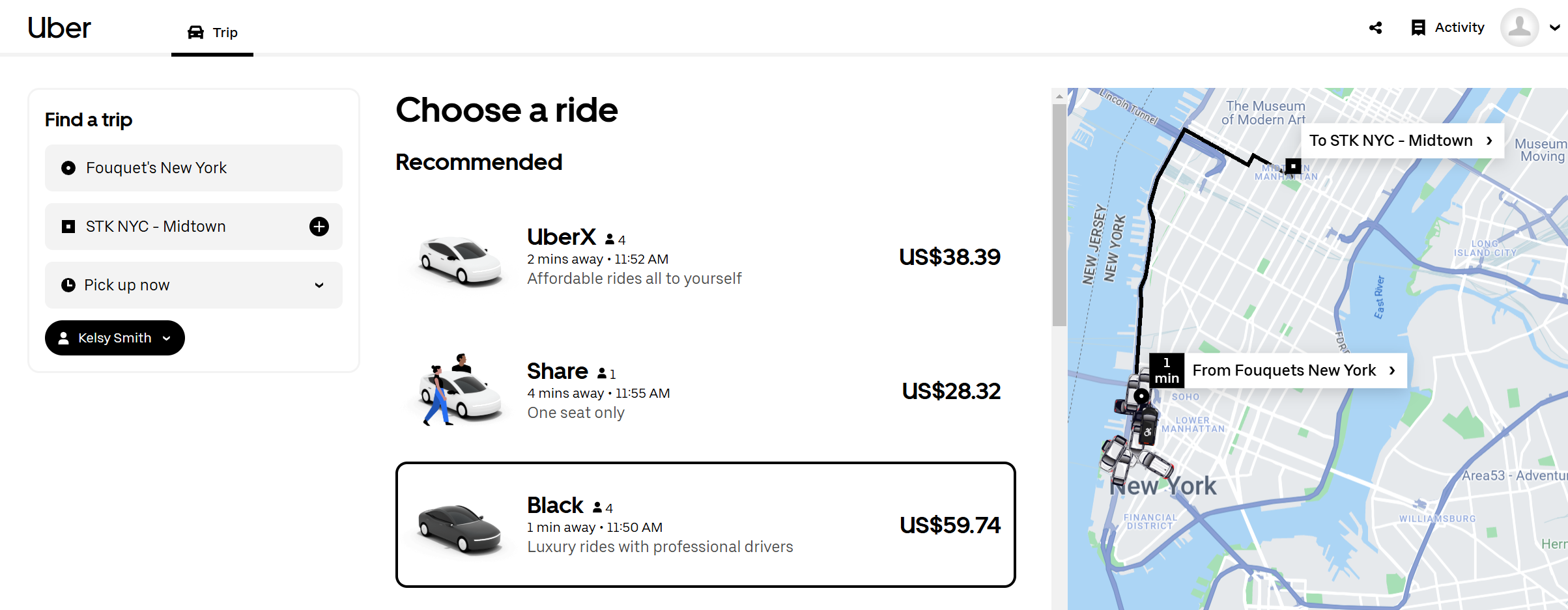This screenshot has height=610, width=1568.
Task: Open the Kelsy Smith rider selector
Action: pos(115,338)
